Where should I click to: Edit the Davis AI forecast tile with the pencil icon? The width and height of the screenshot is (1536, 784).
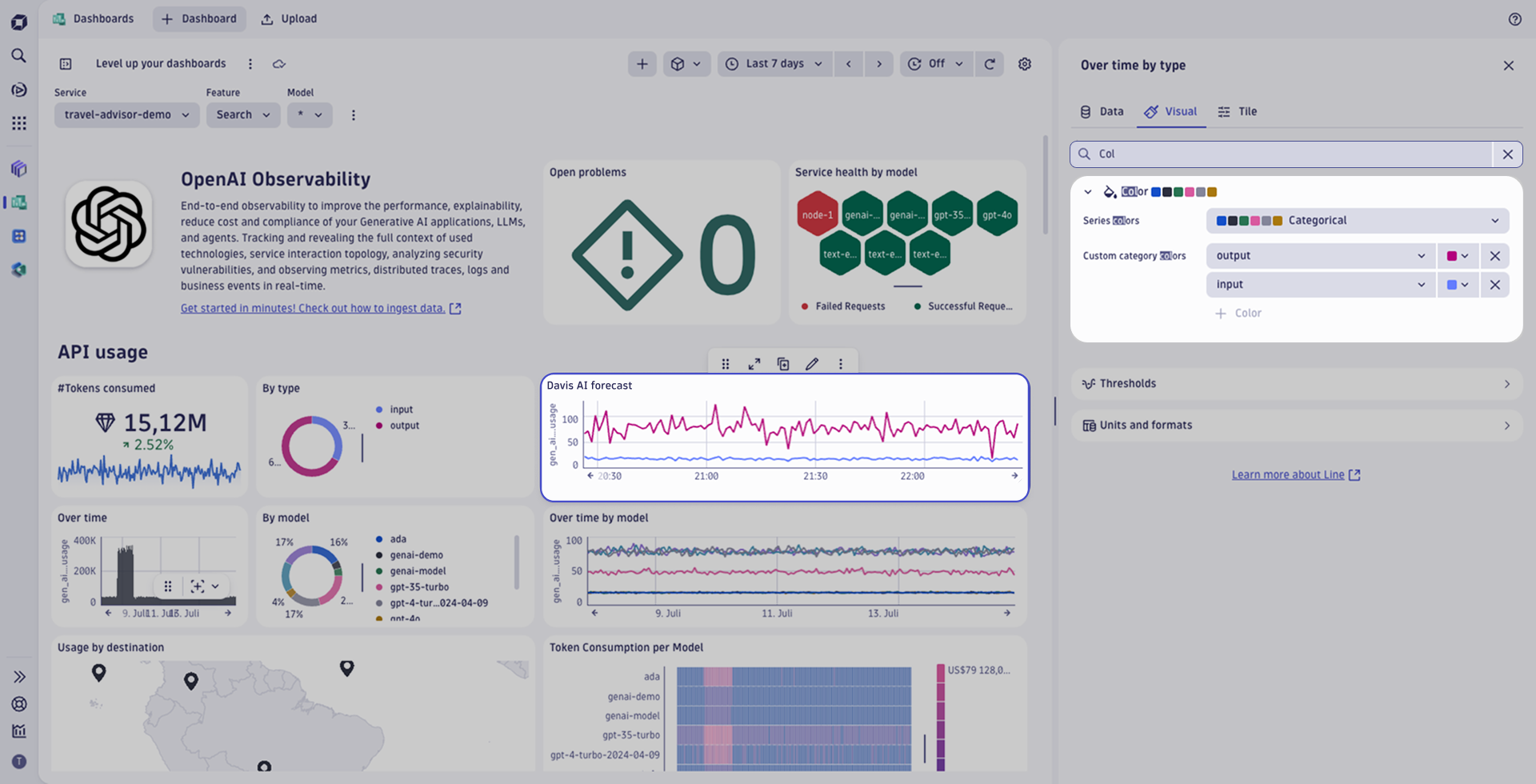(x=812, y=363)
